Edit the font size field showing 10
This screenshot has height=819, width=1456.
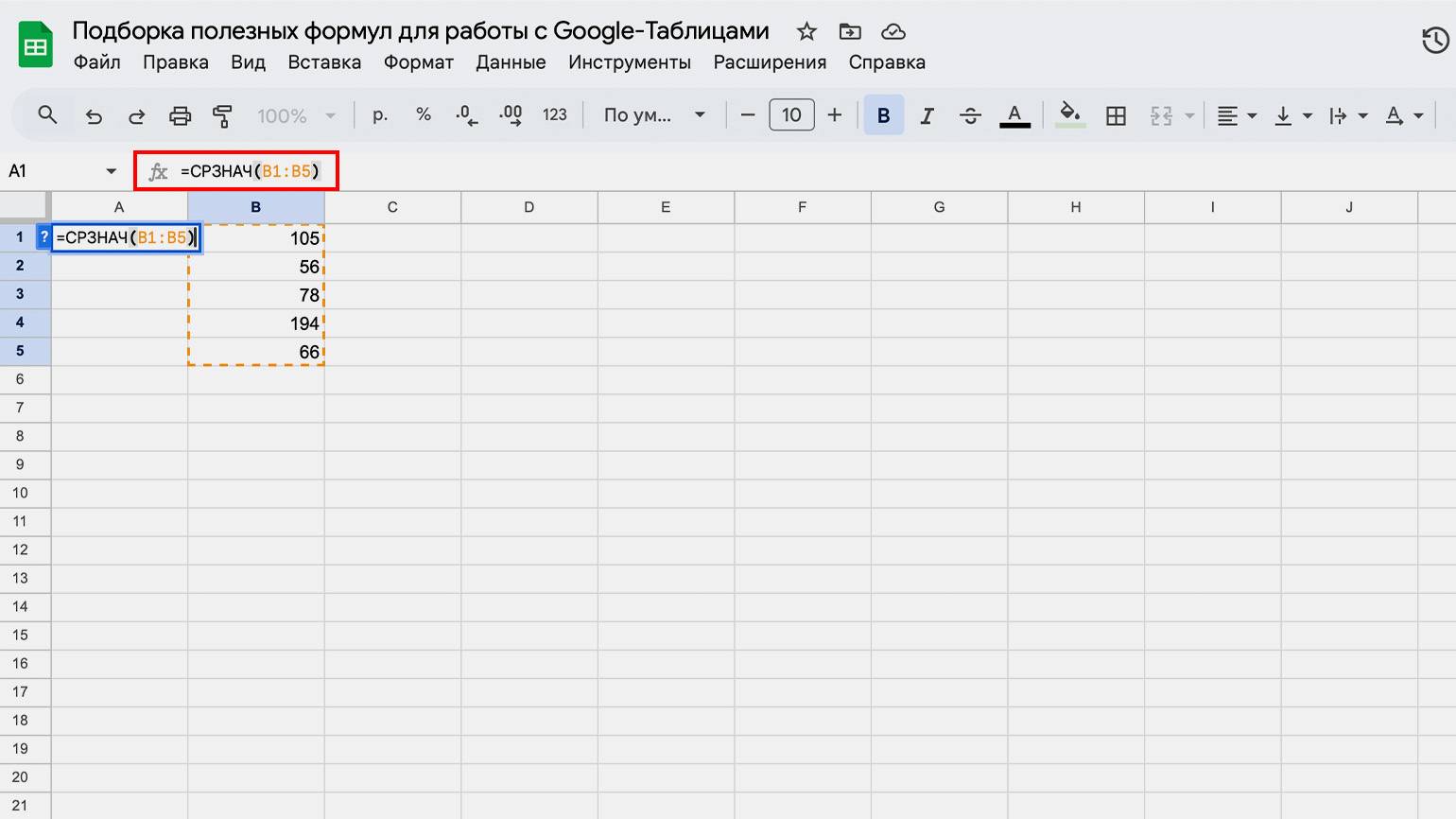point(791,115)
